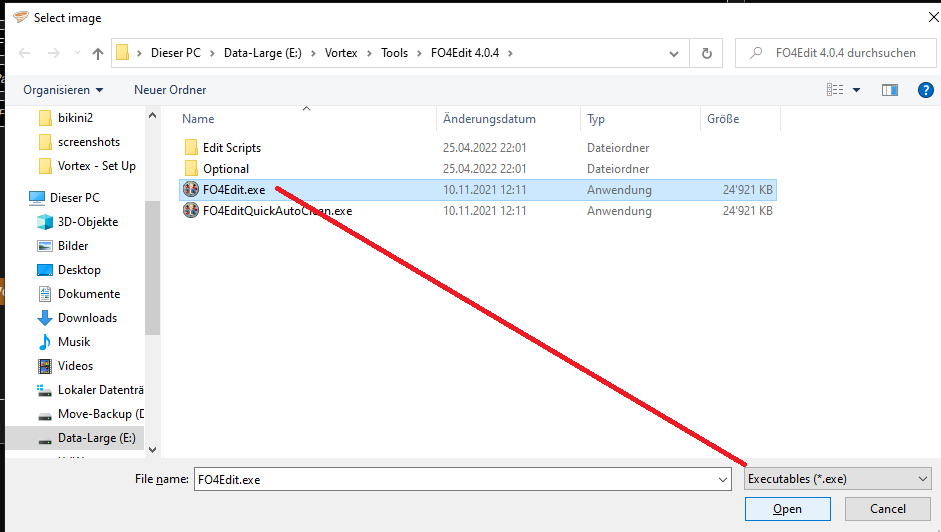Navigate to Data-Large (E:) breadcrumb
This screenshot has width=941, height=532.
point(263,53)
